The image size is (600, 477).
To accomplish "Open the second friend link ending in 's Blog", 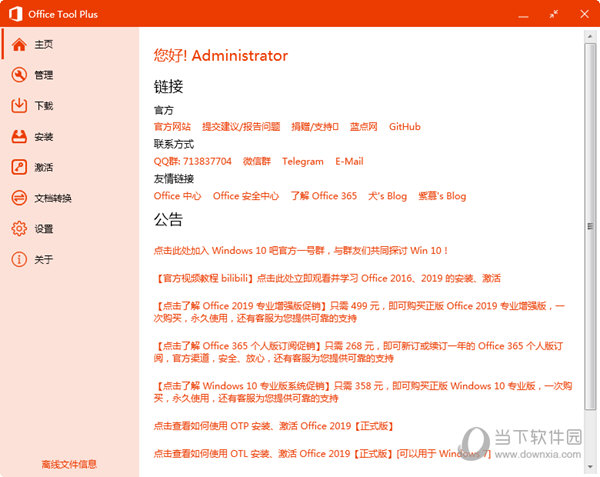I will click(x=442, y=196).
